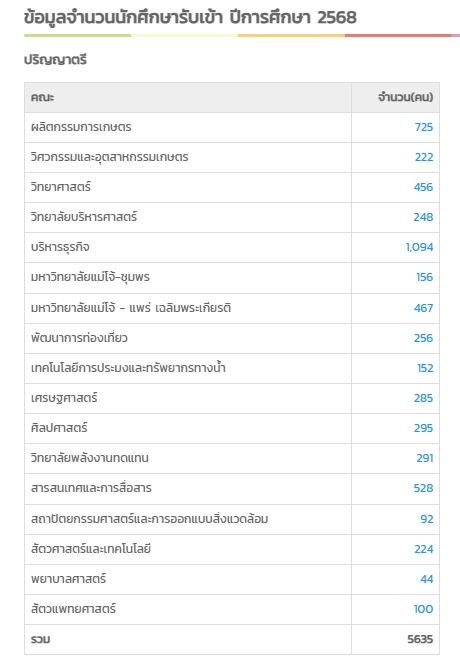The image size is (460, 660).
Task: Open the 295 link for ศิลปศาสตร์
Action: pyautogui.click(x=423, y=428)
